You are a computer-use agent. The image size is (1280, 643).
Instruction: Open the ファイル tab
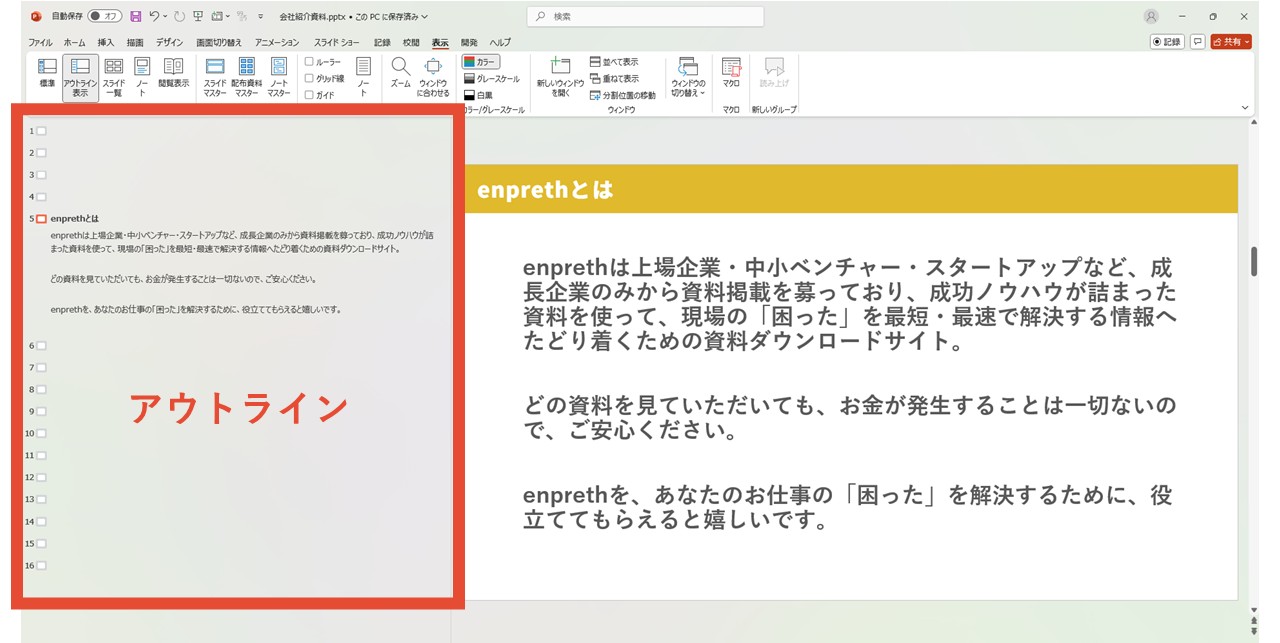pyautogui.click(x=40, y=43)
